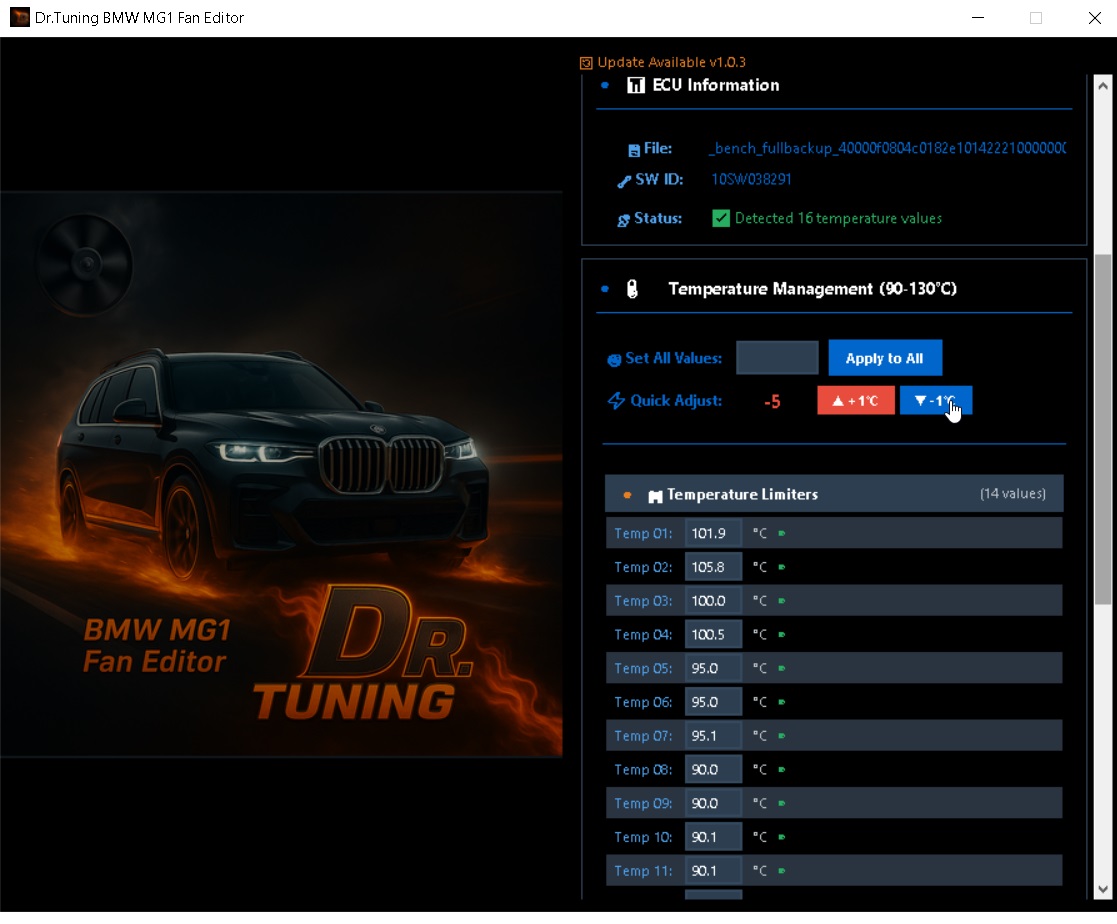Edit the Temp 08 value field
This screenshot has height=924, width=1117.
713,769
